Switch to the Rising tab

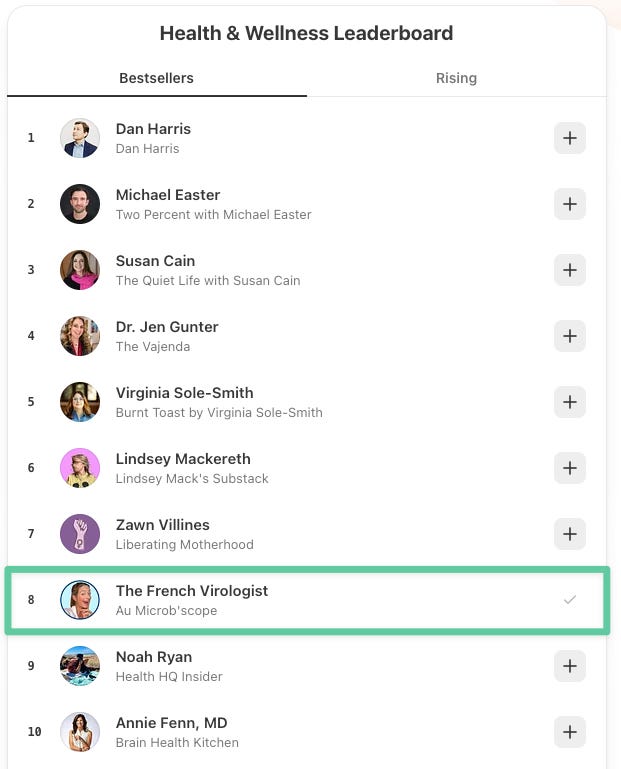click(456, 78)
